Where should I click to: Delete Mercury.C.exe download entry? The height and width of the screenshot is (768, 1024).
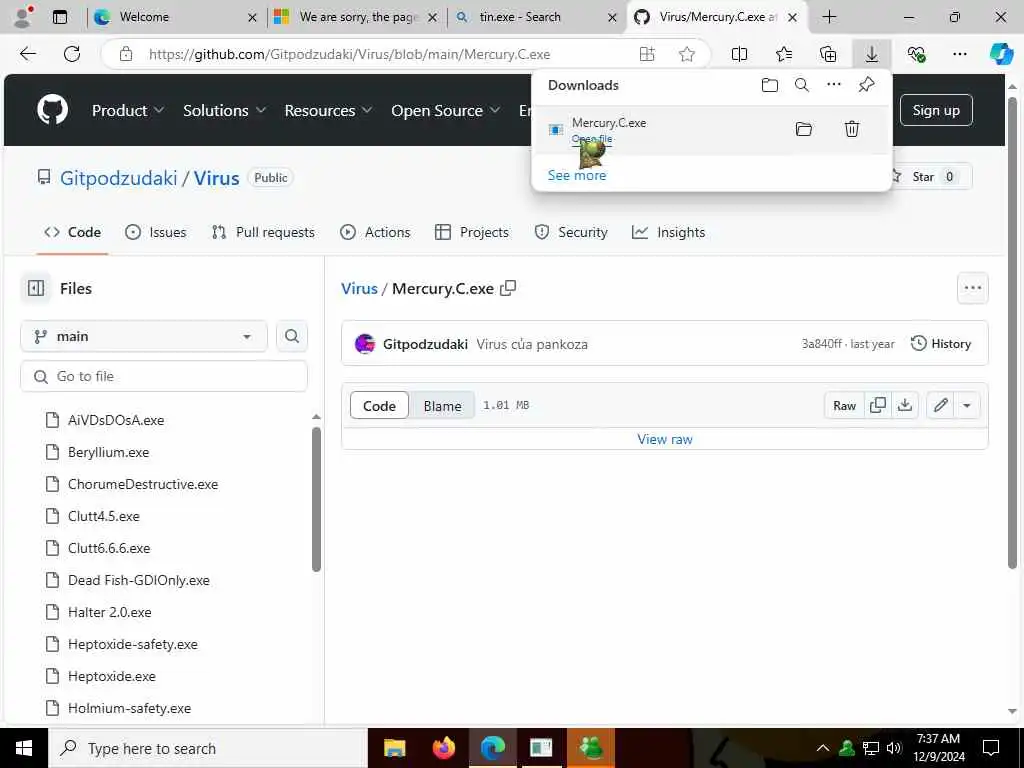(852, 129)
